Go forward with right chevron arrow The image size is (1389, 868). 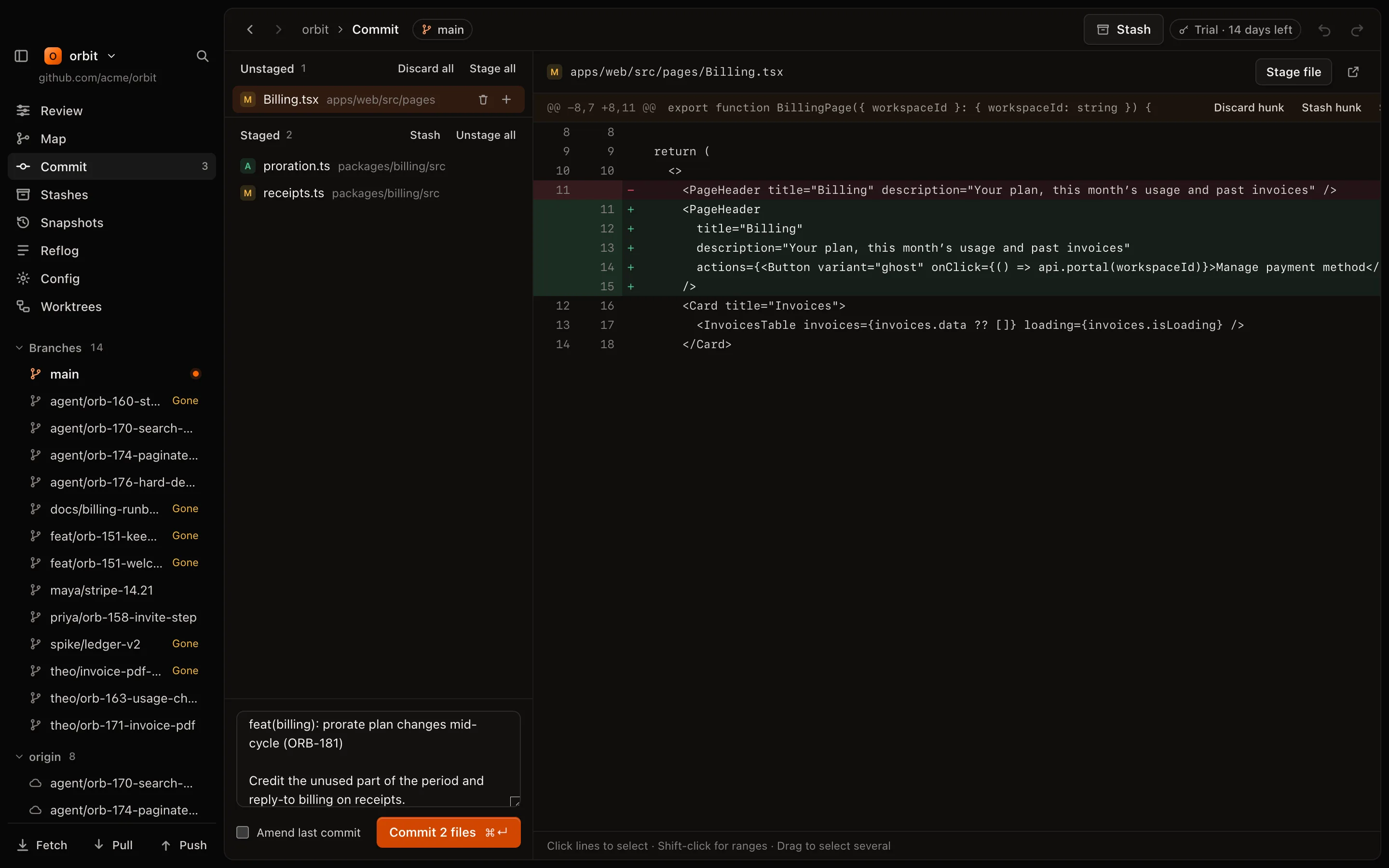pyautogui.click(x=278, y=29)
